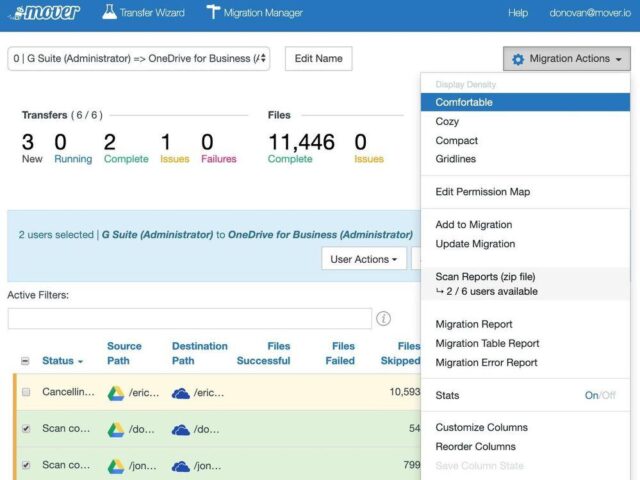
Task: Check the Cancelling row checkbox
Action: coord(26,392)
